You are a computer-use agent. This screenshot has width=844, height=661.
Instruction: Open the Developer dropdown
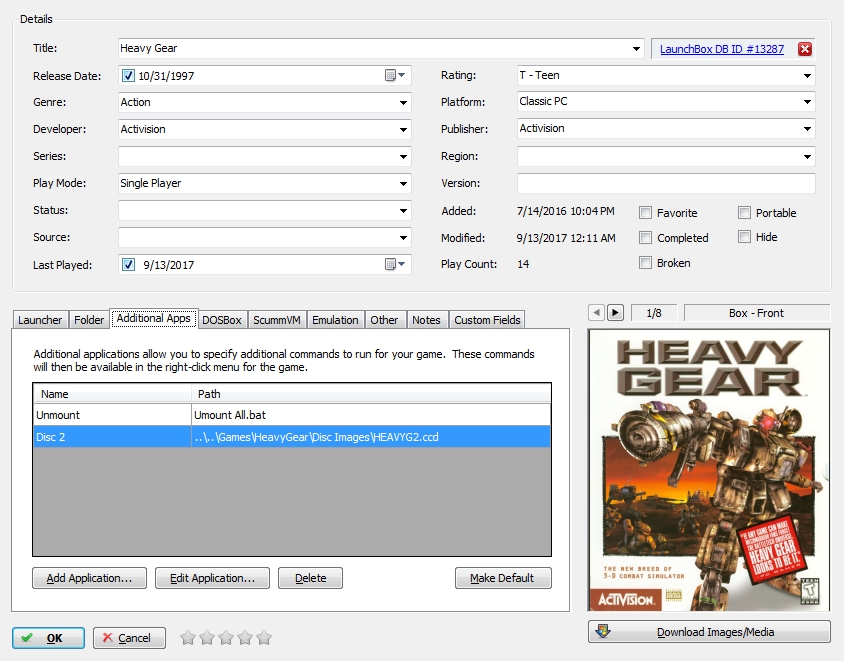[x=403, y=129]
